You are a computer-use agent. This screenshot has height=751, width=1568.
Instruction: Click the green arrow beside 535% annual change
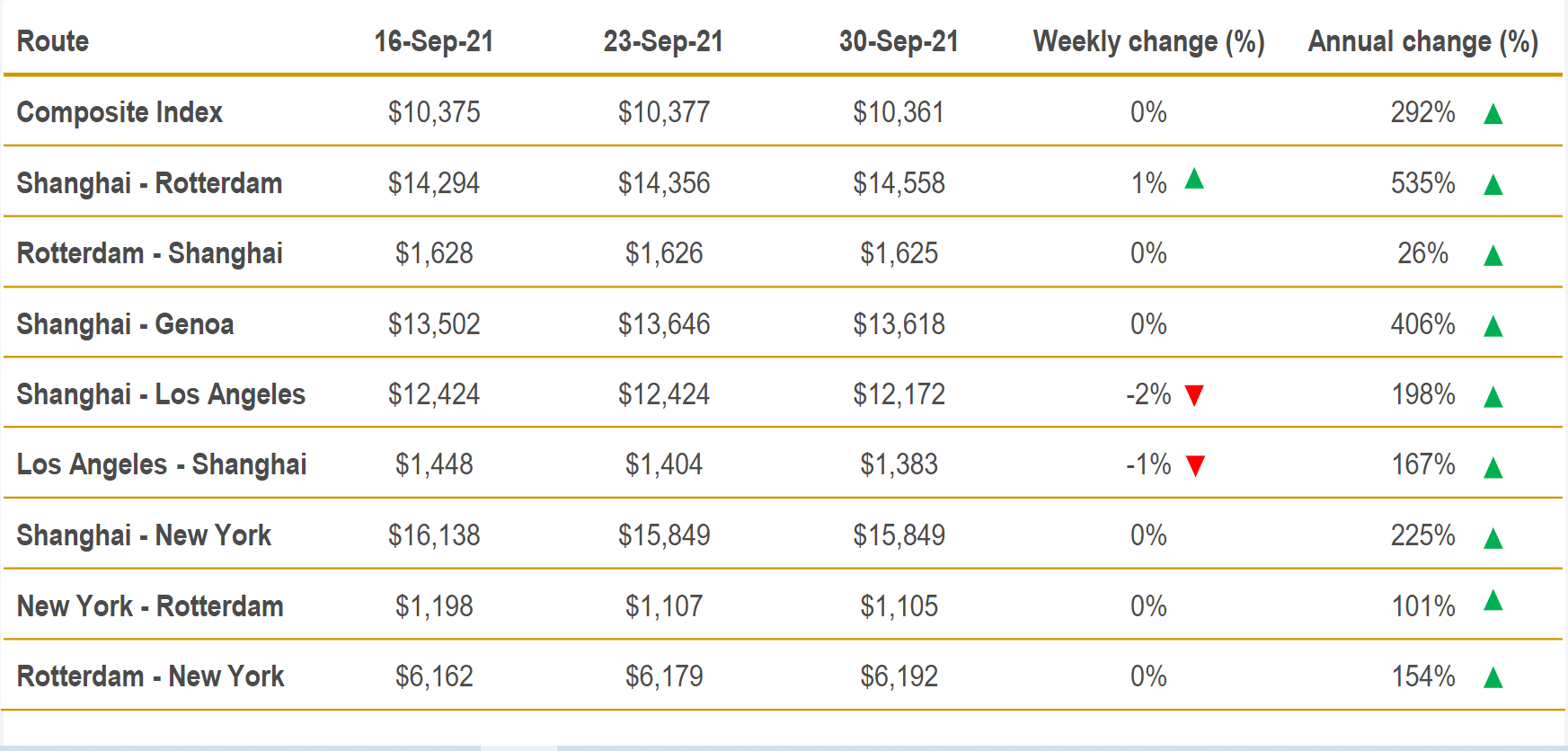tap(1493, 185)
